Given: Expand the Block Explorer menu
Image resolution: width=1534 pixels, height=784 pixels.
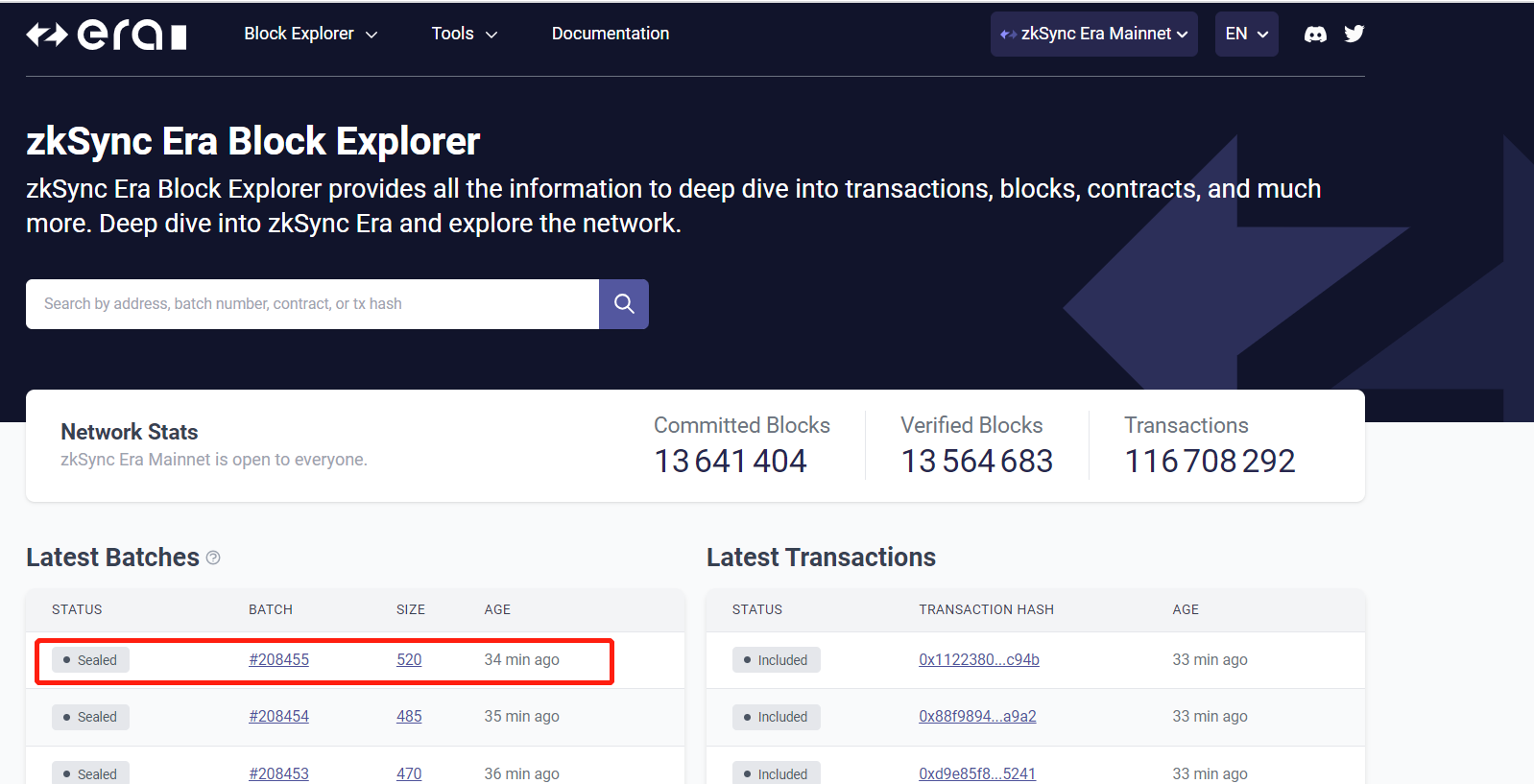Looking at the screenshot, I should coord(310,34).
